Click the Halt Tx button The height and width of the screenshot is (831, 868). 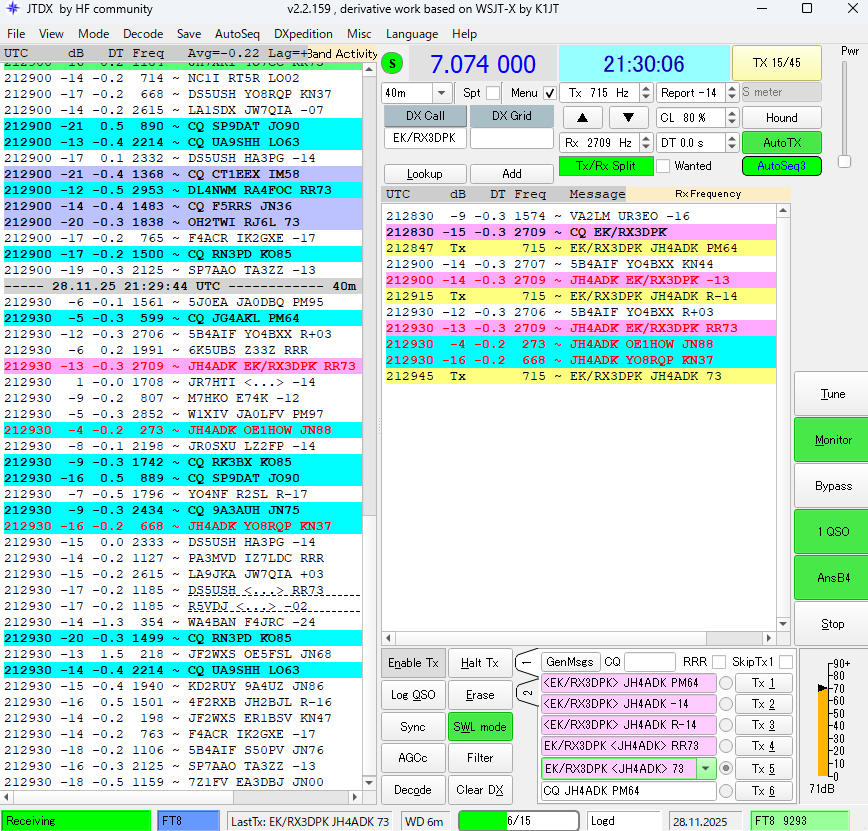(x=480, y=662)
